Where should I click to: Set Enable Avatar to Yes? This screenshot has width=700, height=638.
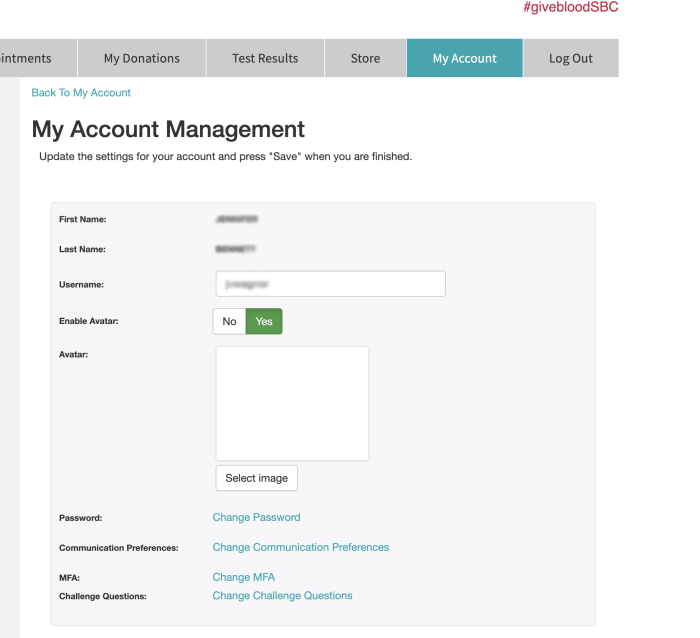click(264, 321)
